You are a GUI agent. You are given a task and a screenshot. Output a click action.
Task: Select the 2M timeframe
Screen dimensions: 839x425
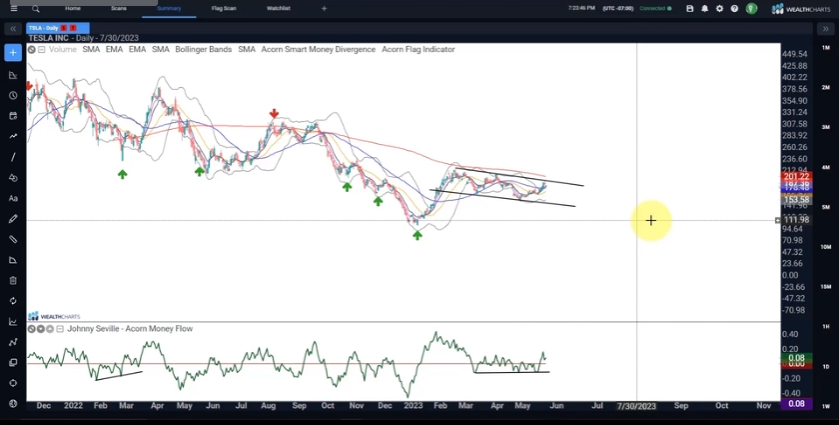tap(826, 87)
